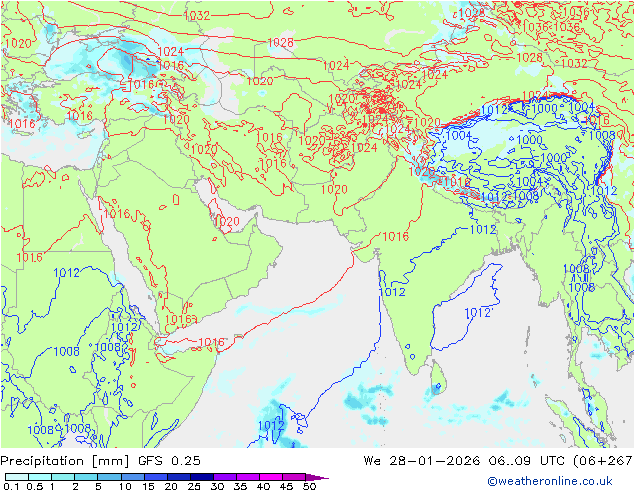Image resolution: width=634 pixels, height=490 pixels.
Task: Click the '5' legend scale value
Action: click(98, 486)
